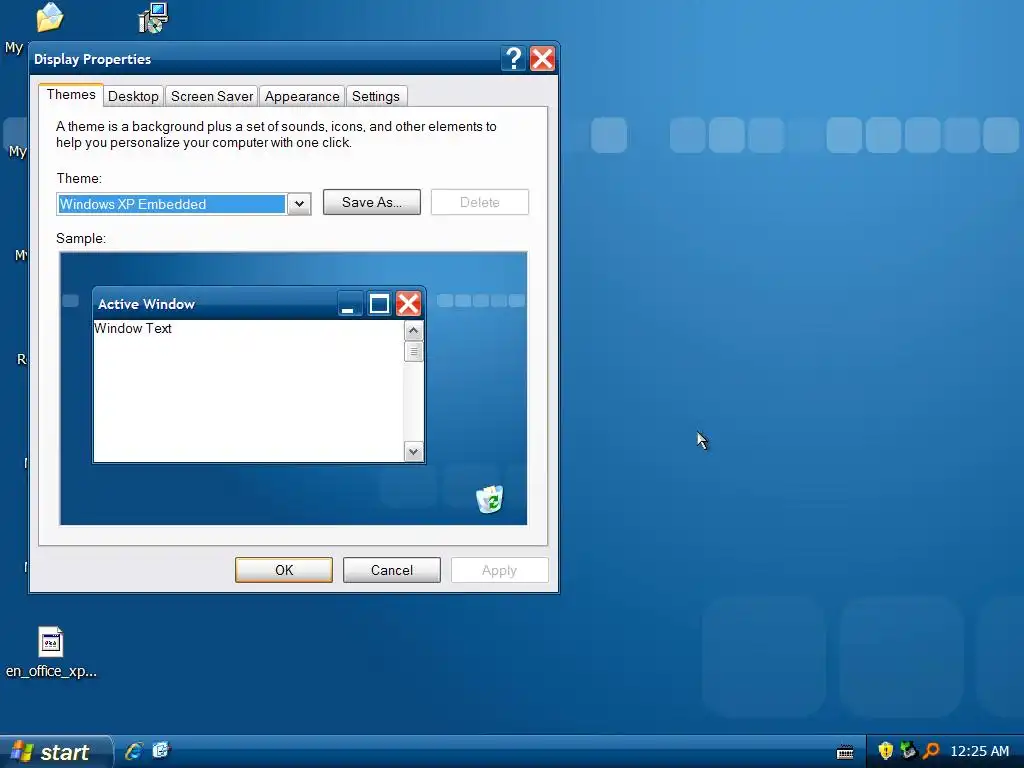Open the Start menu
Screen dimensions: 1024x768
point(54,752)
